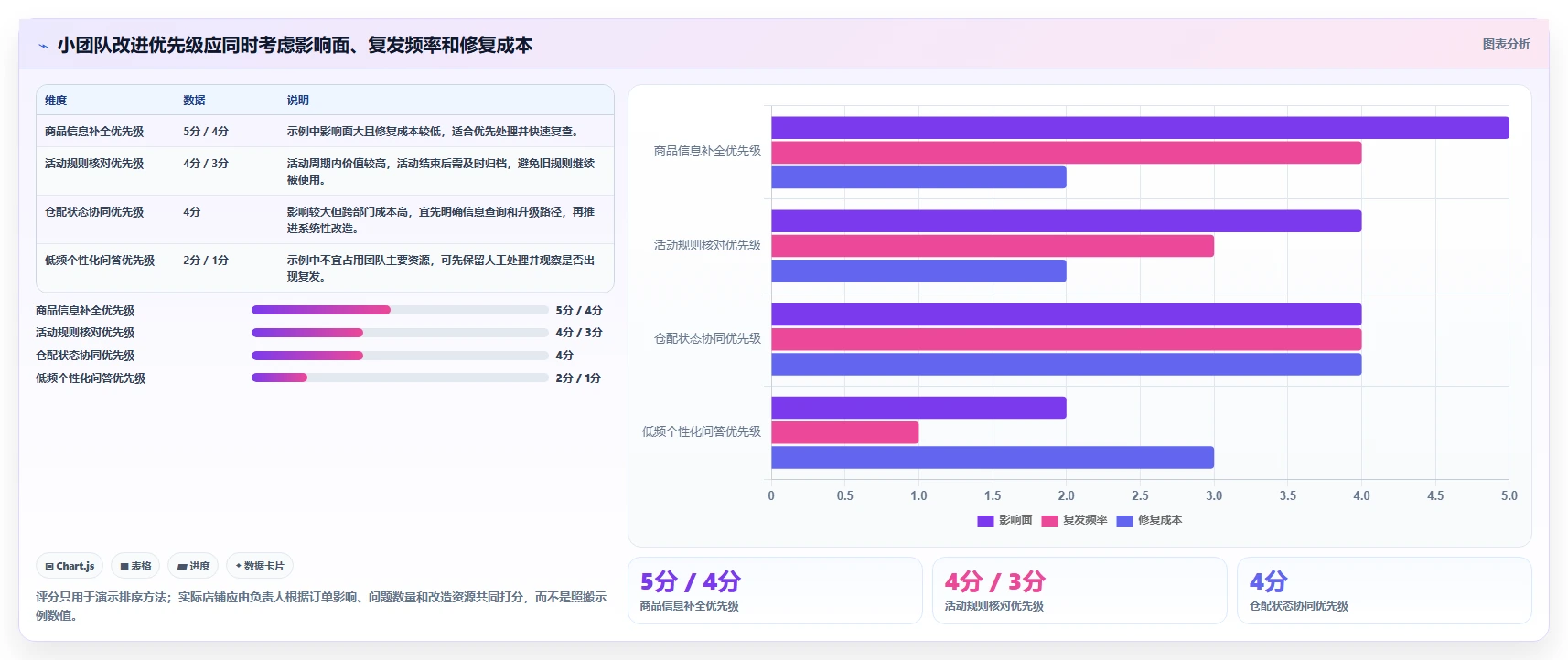
Task: Click the blue 修复成本 bar for 低频个性化问答优先级
Action: point(993,457)
